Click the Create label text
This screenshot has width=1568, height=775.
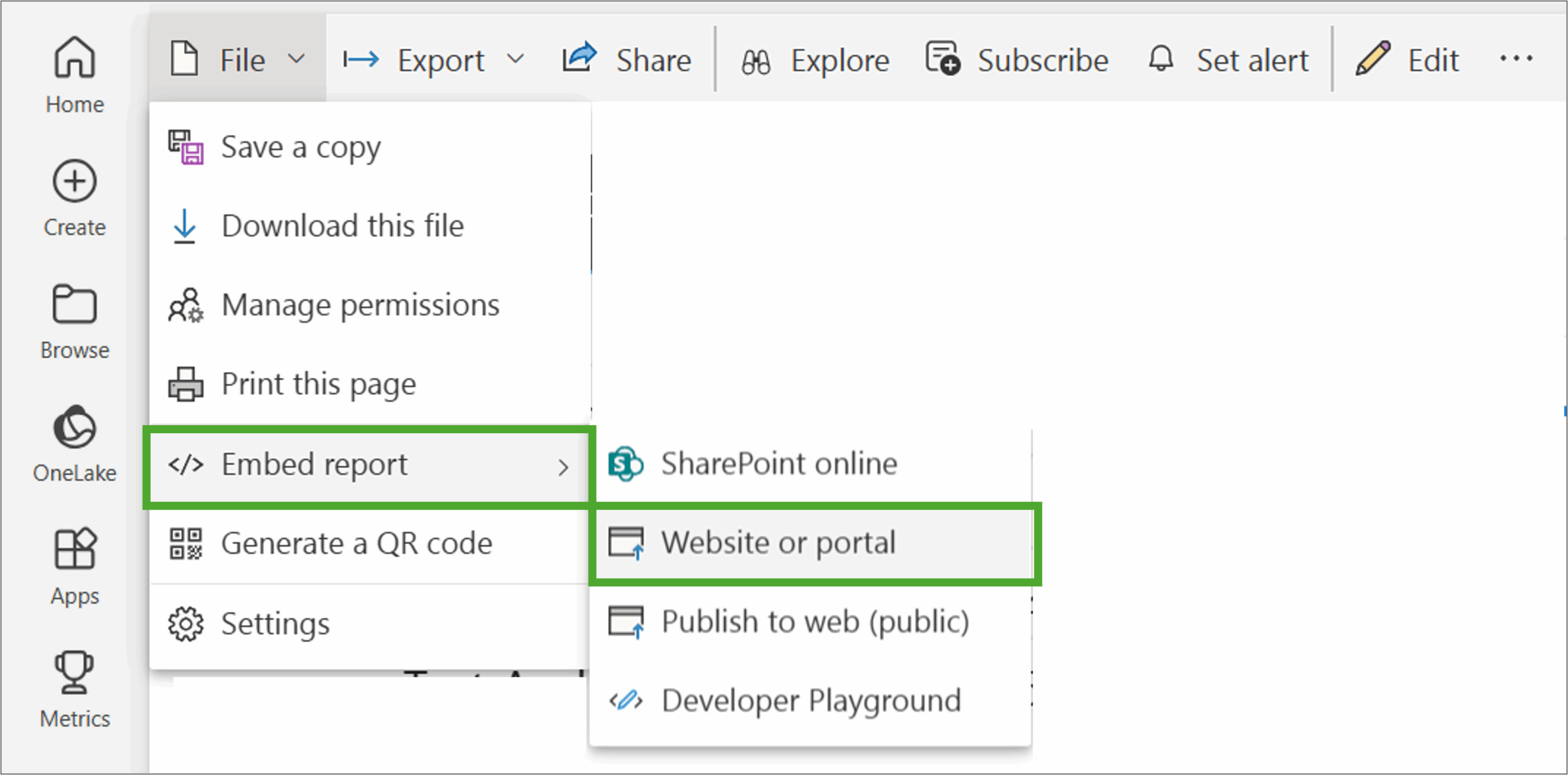(75, 227)
